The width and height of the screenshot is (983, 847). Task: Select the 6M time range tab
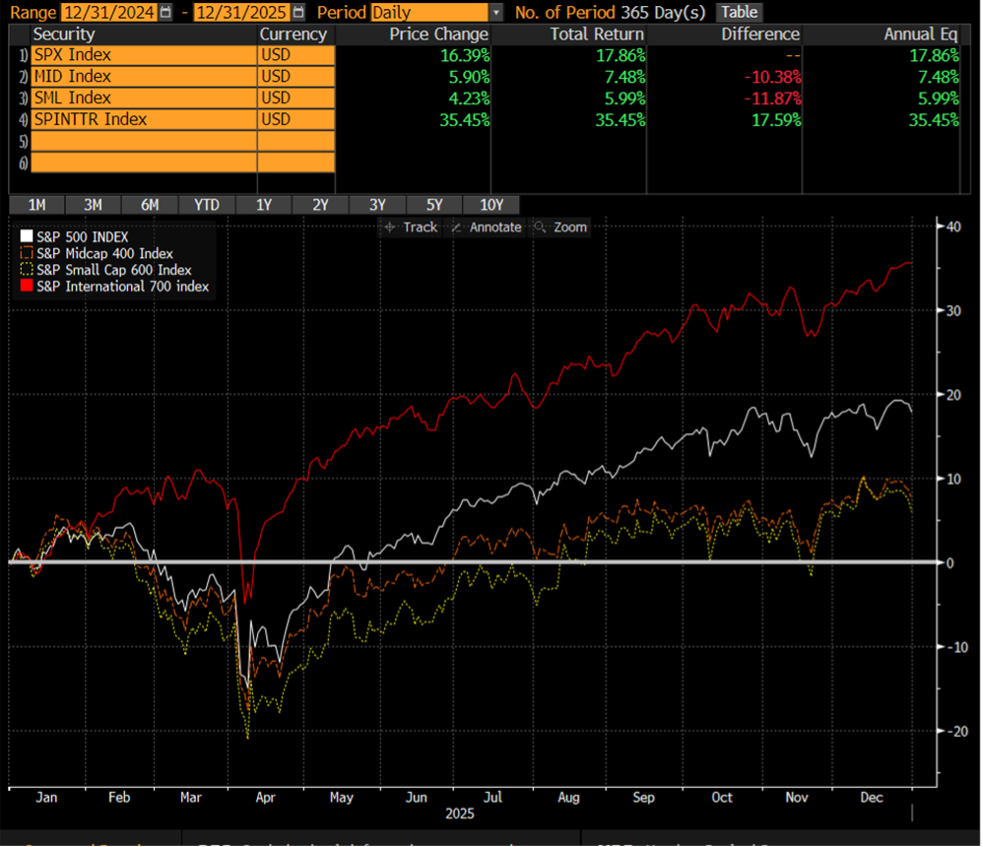coord(150,205)
